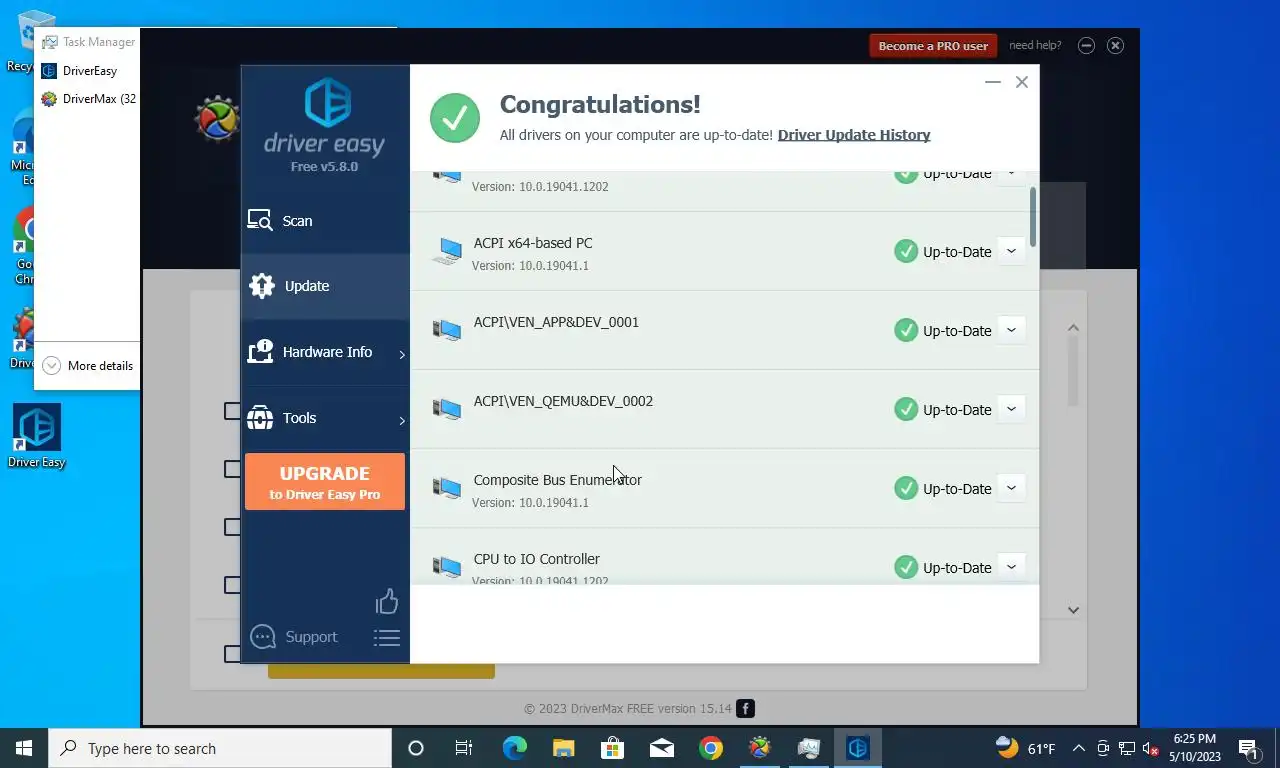Open the Windows Start menu
Image resolution: width=1280 pixels, height=768 pixels.
point(24,748)
